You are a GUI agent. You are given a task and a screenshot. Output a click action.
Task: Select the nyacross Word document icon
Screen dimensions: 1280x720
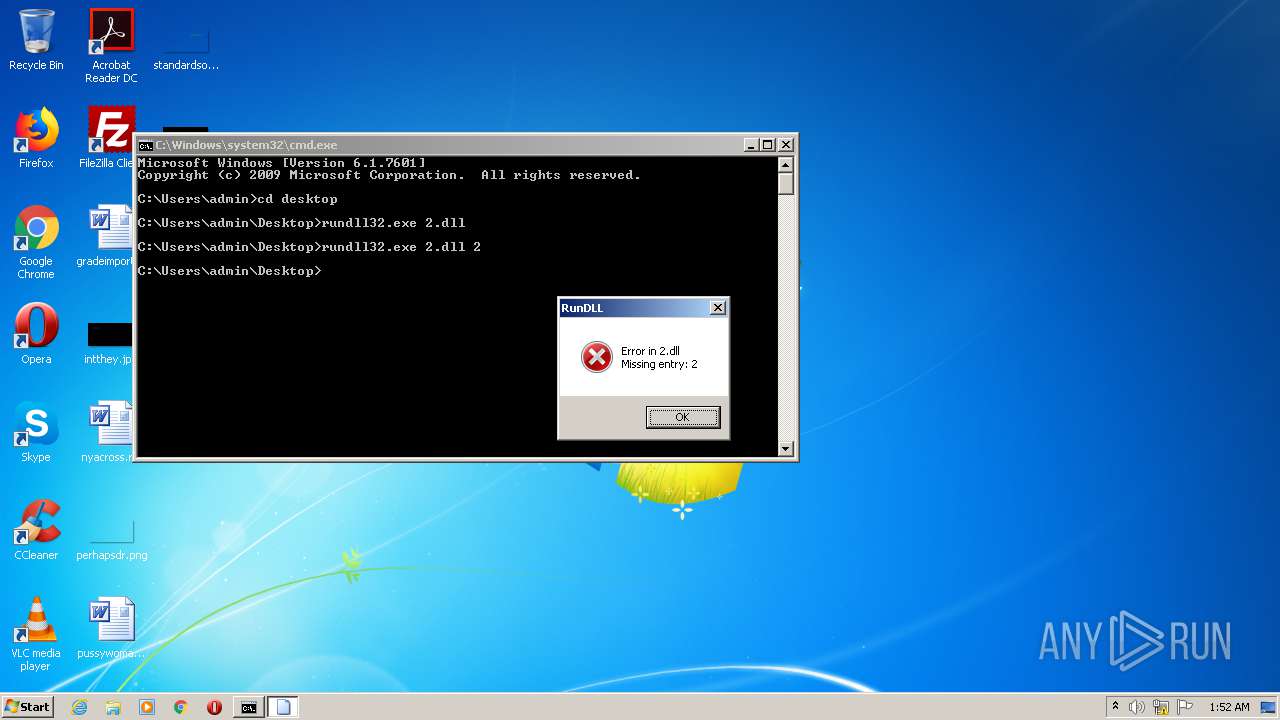coord(108,432)
